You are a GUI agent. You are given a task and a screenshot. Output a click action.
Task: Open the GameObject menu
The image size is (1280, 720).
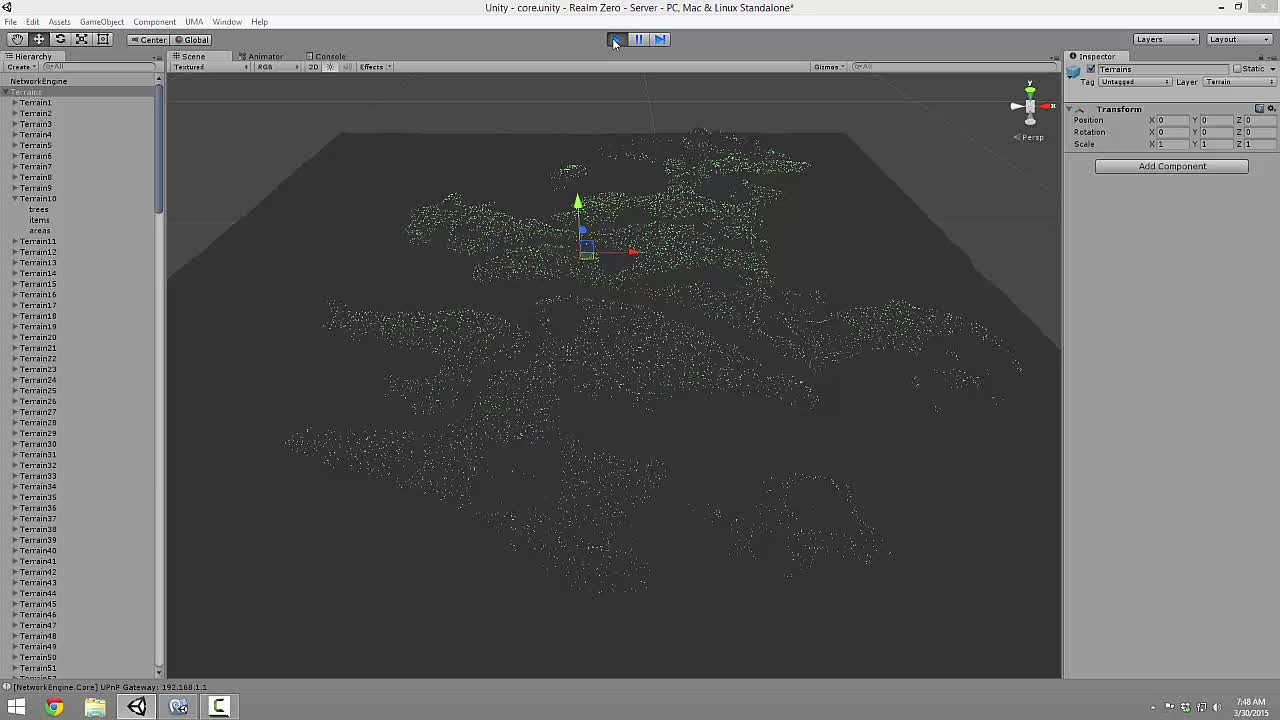pos(104,21)
